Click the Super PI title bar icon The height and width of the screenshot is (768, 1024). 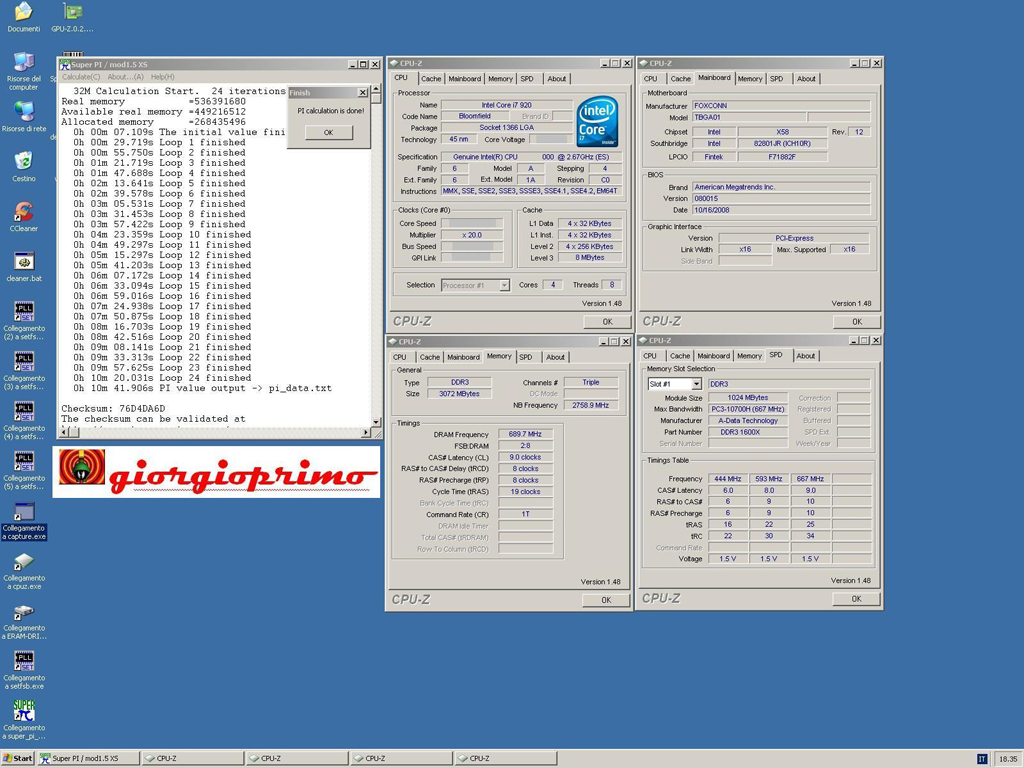coord(65,65)
